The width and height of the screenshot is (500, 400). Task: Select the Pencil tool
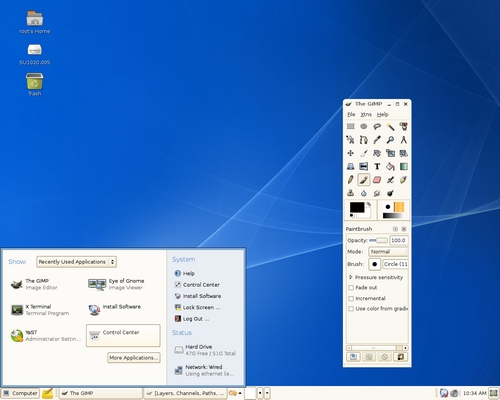click(x=350, y=180)
